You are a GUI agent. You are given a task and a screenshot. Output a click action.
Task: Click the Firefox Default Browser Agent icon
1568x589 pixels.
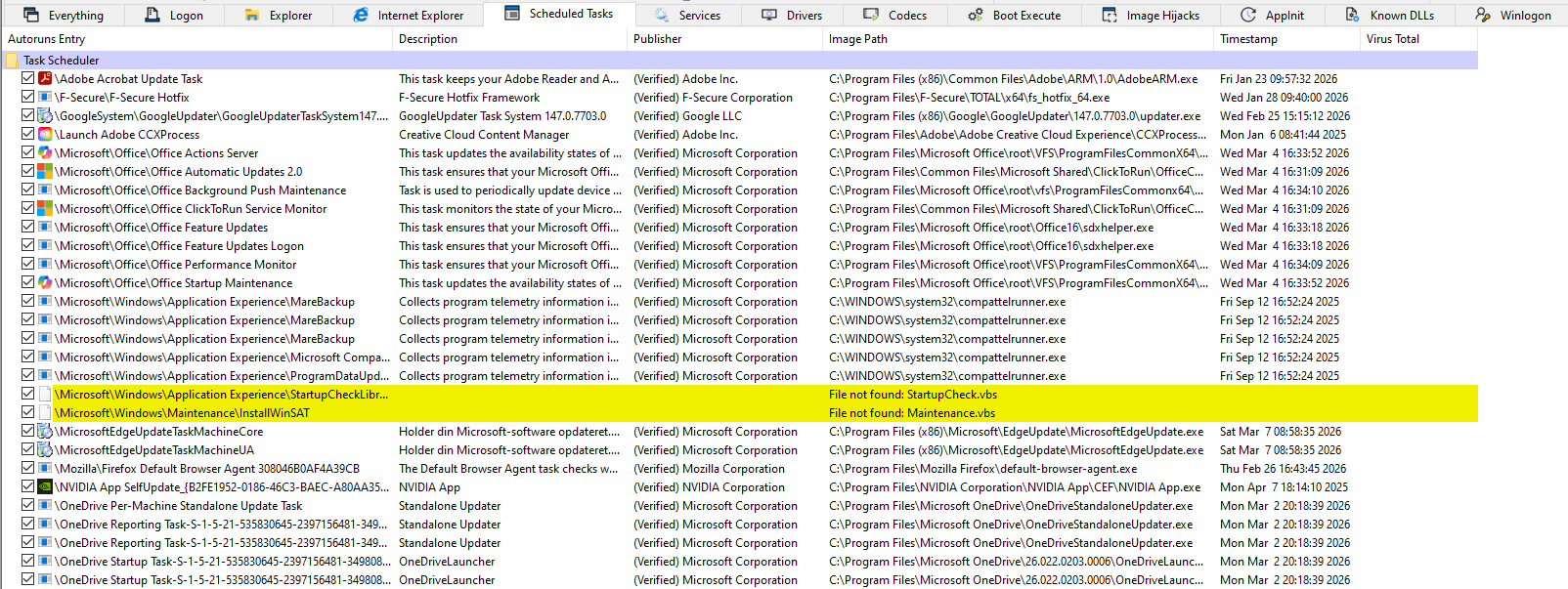coord(45,468)
